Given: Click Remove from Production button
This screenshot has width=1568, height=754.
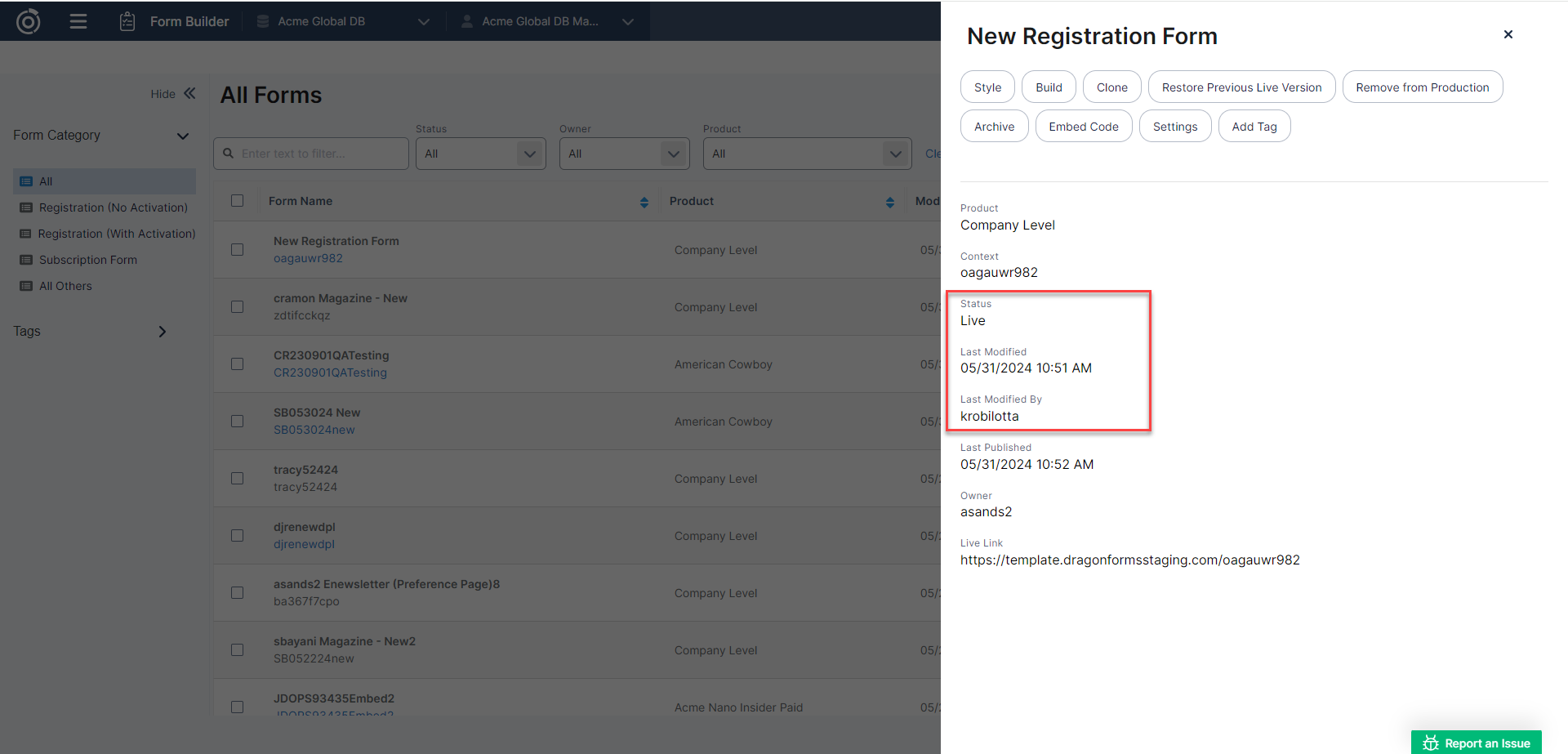Looking at the screenshot, I should [x=1422, y=87].
